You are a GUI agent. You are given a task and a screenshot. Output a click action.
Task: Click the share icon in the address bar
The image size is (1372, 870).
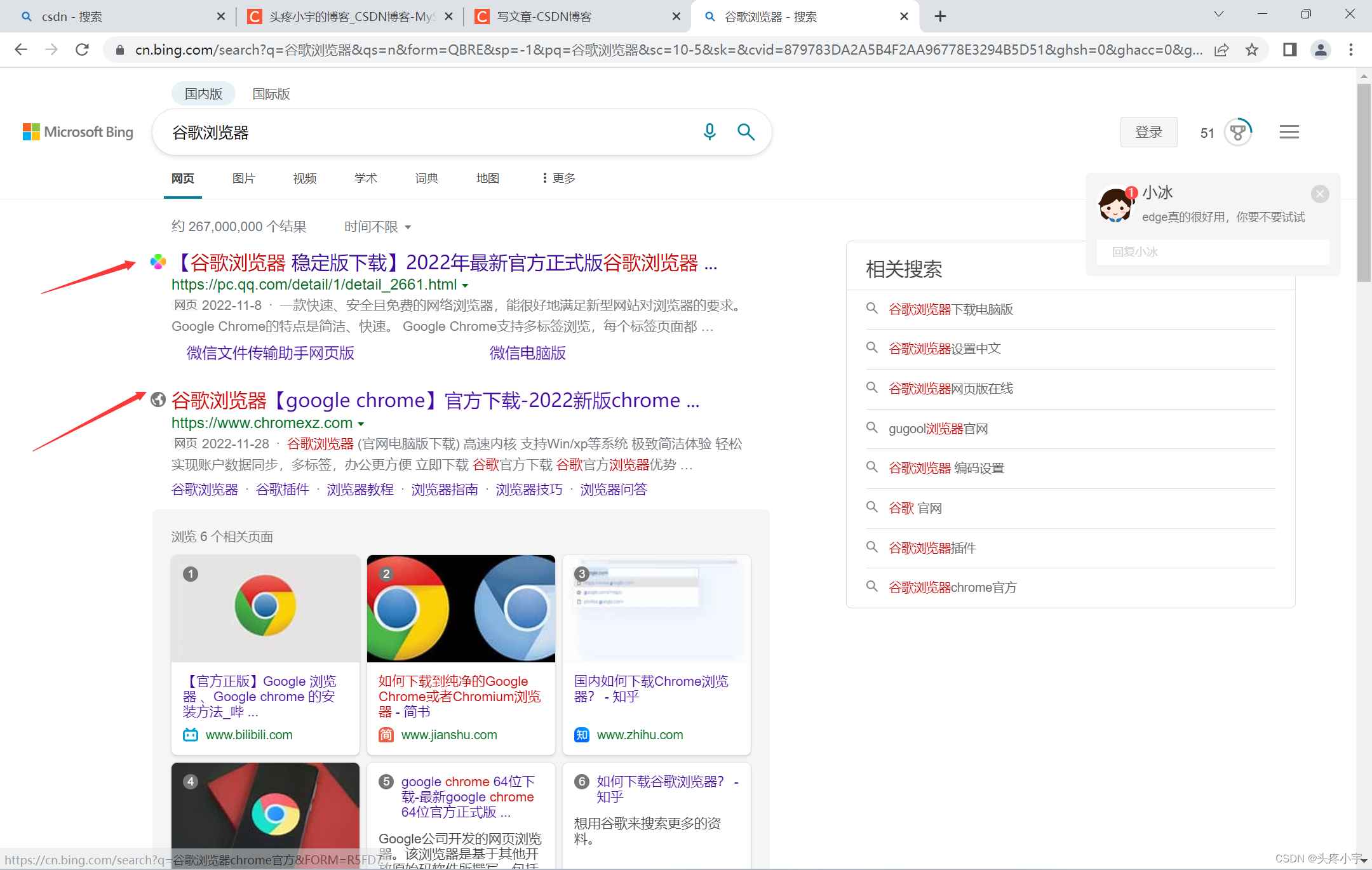1222,50
